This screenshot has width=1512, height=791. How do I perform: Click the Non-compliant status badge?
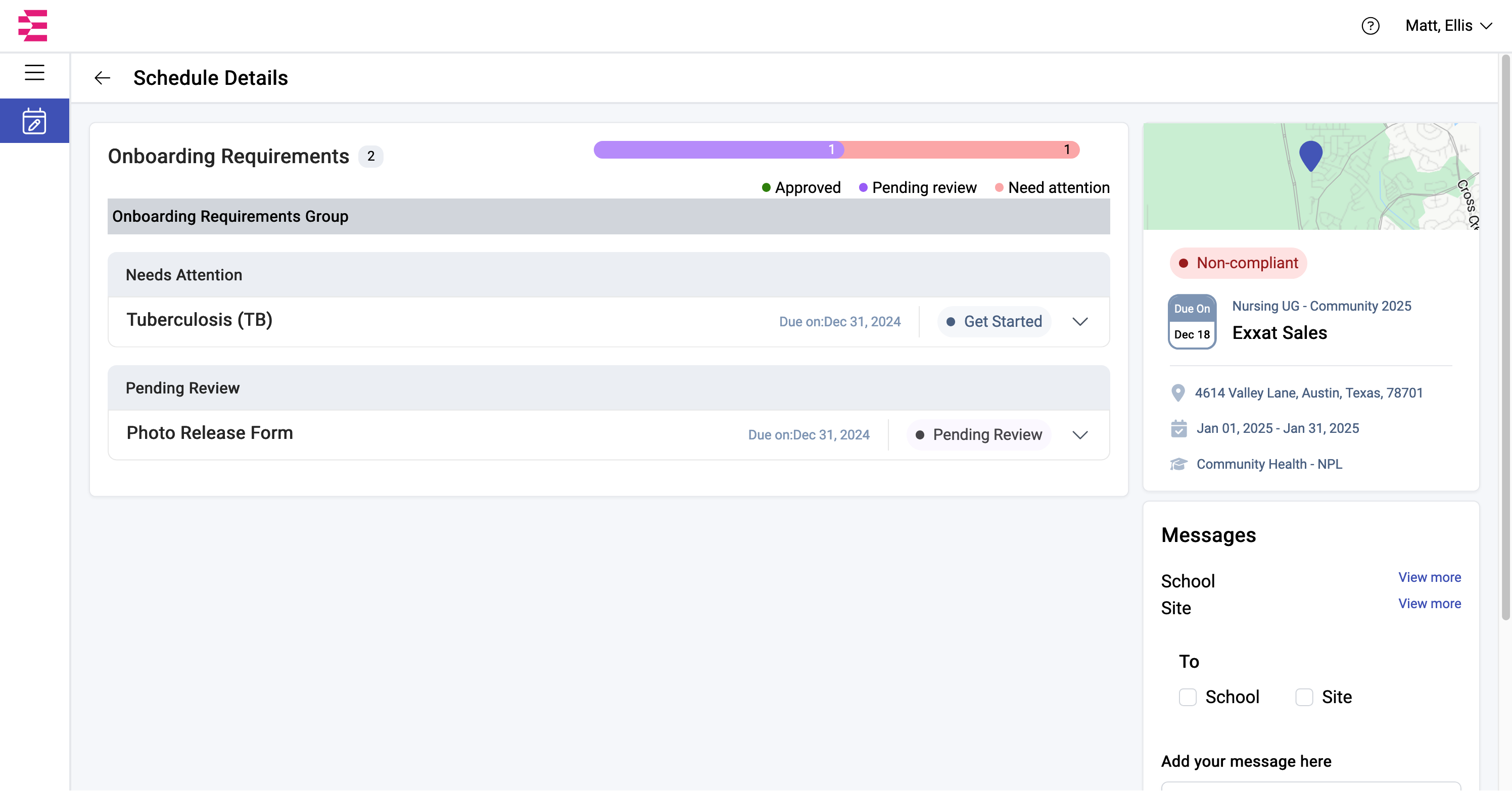coord(1239,264)
